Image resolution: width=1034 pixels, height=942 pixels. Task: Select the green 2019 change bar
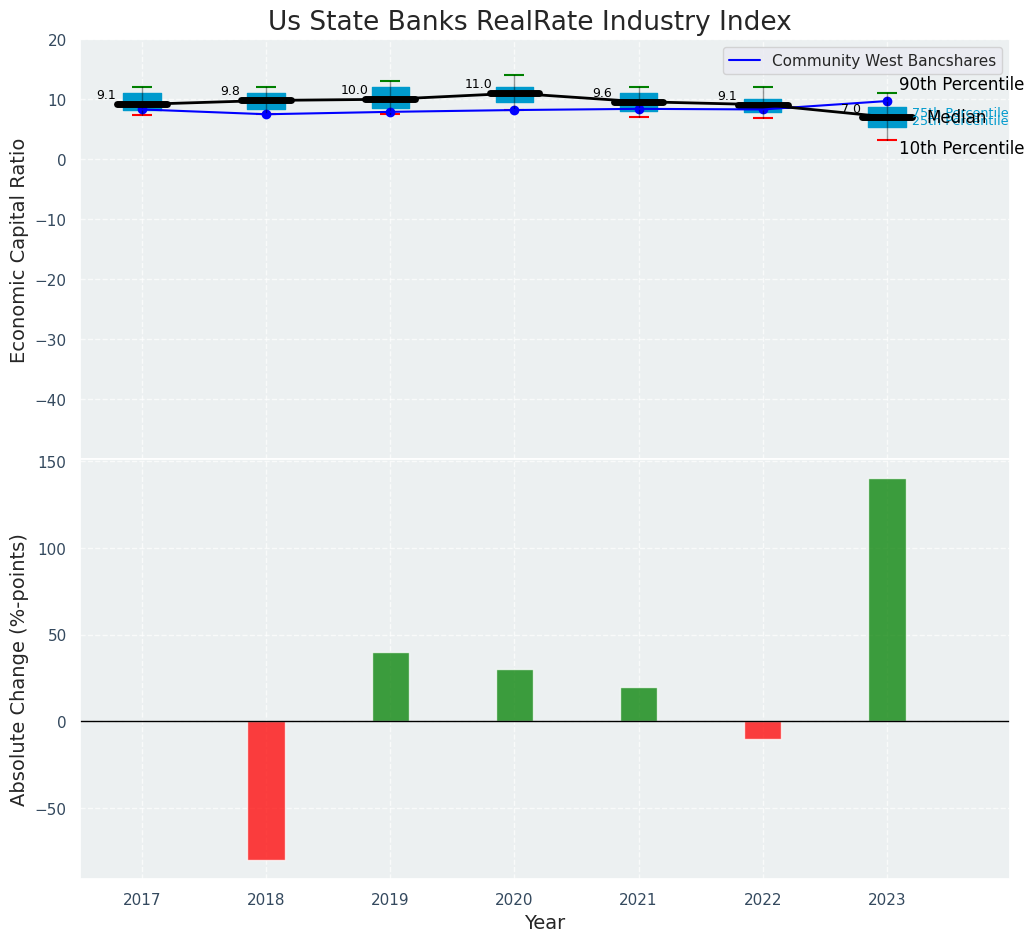point(390,687)
